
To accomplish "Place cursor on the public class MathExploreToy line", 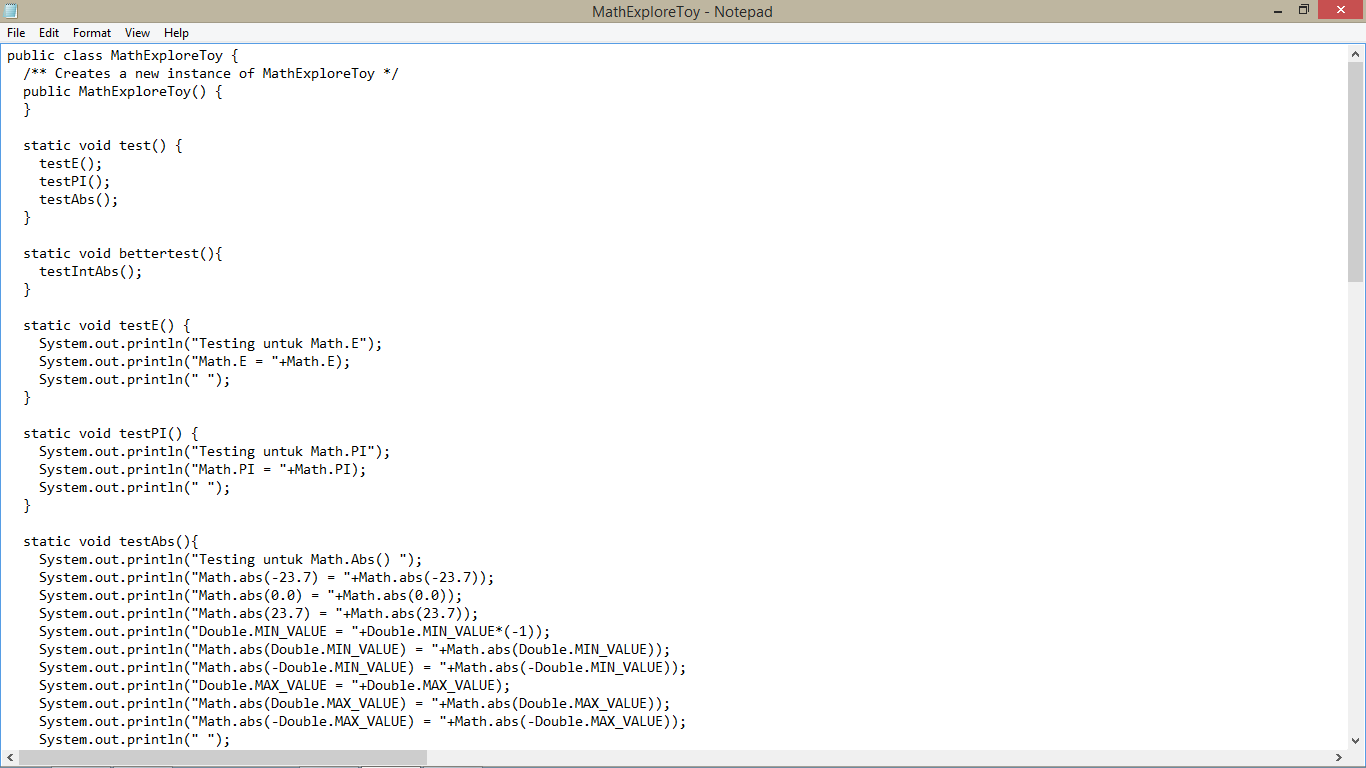I will (120, 55).
